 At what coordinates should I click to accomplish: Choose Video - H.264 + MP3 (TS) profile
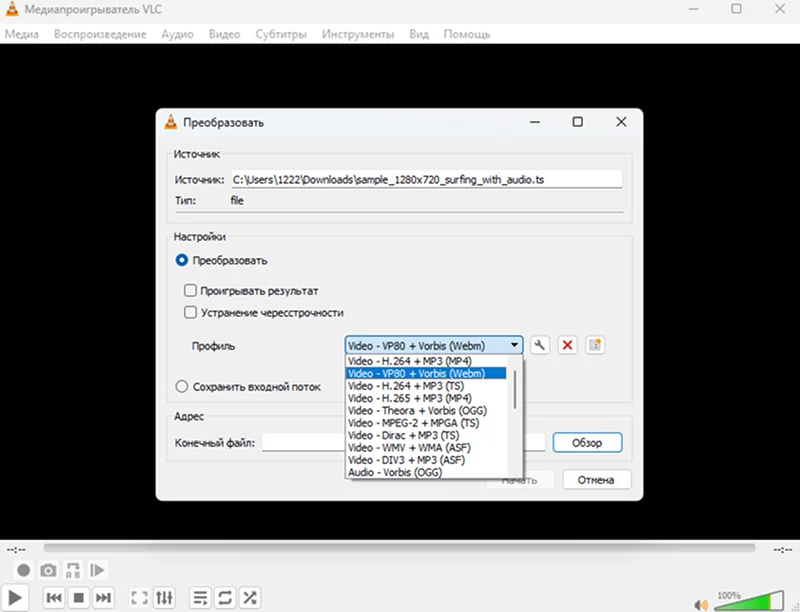click(427, 386)
